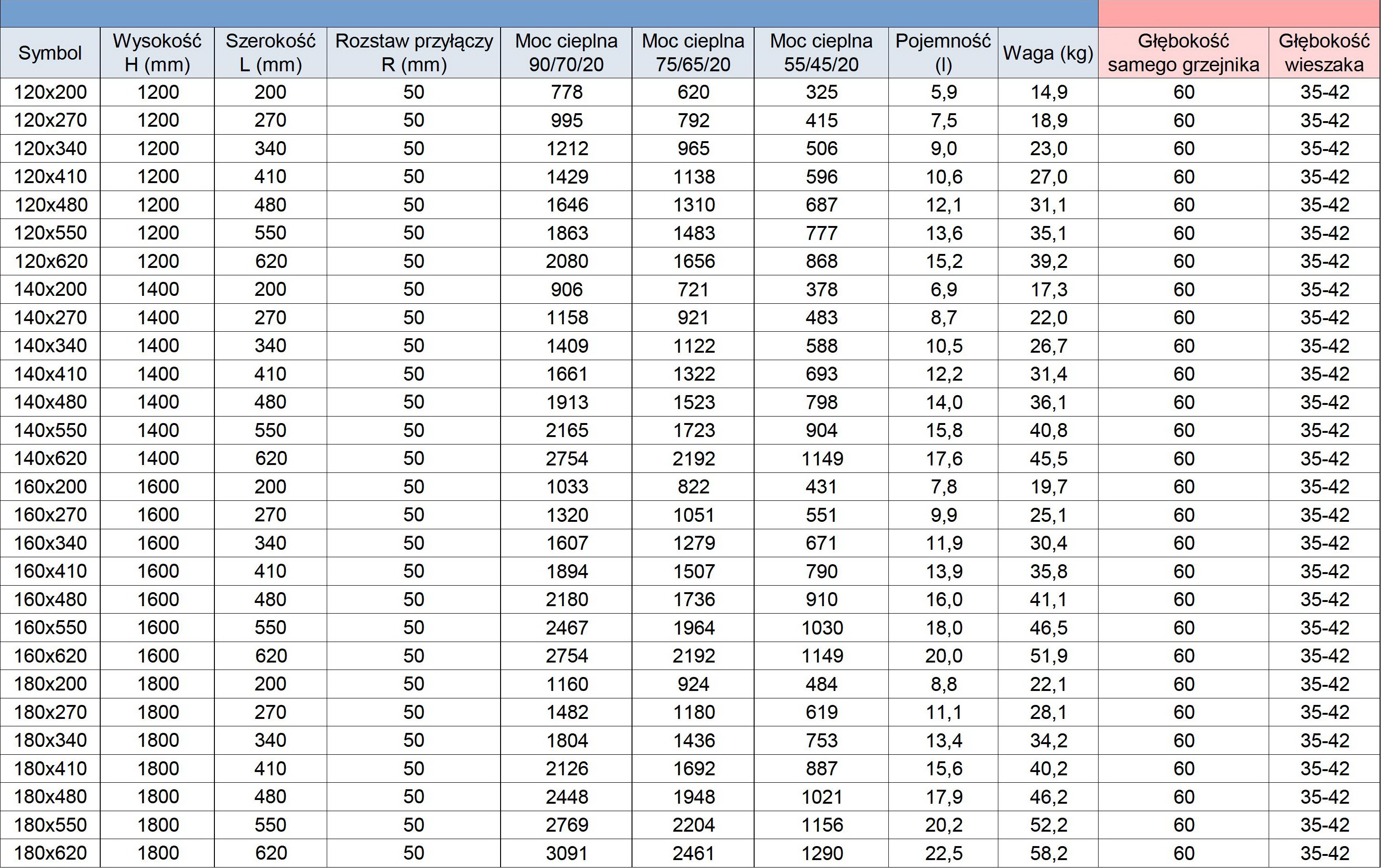Click the 160x410 symbol cell
The width and height of the screenshot is (1381, 868).
[x=50, y=571]
